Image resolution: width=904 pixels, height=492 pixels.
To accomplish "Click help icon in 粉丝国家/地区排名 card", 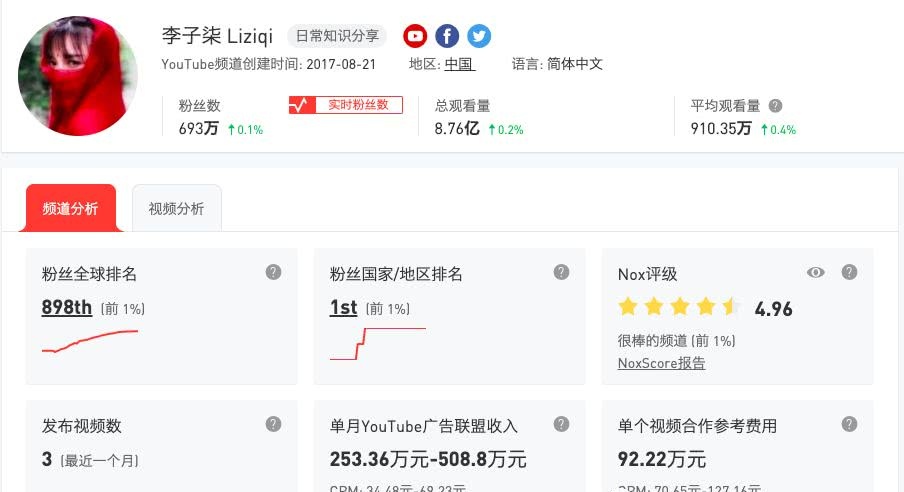I will coord(561,272).
